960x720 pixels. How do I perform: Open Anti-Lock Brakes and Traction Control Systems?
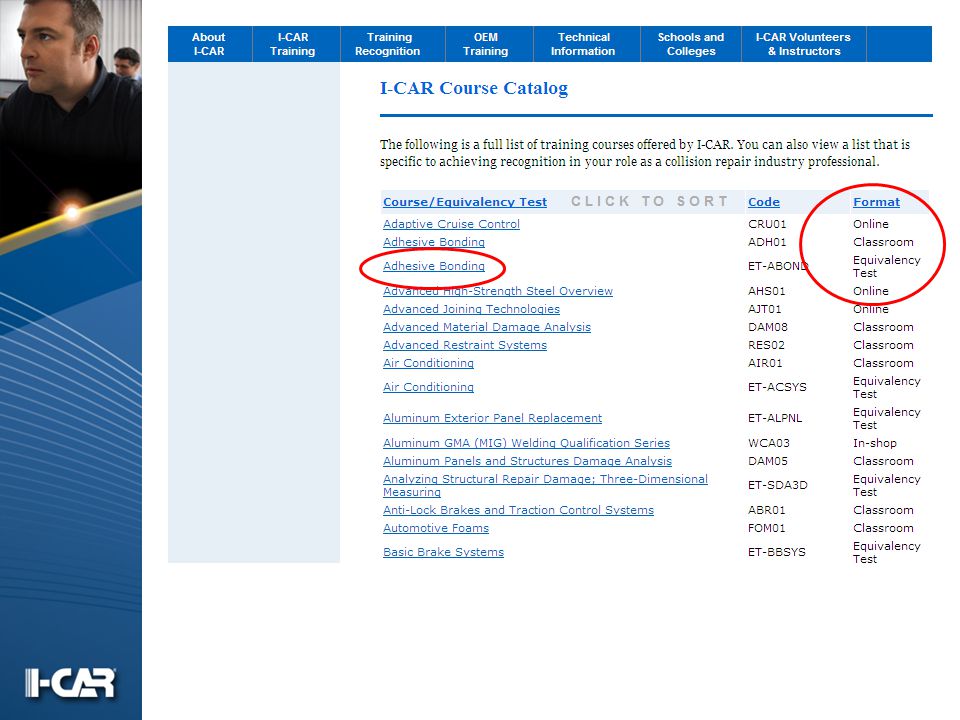pos(518,510)
